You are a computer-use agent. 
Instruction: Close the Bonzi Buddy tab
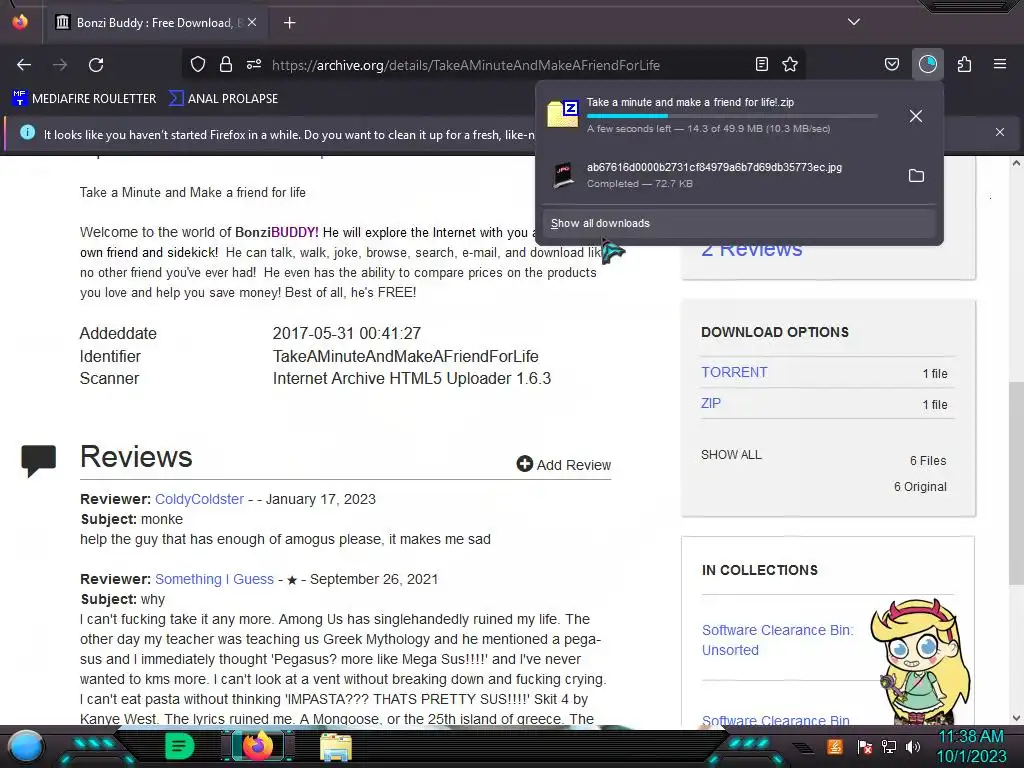252,22
